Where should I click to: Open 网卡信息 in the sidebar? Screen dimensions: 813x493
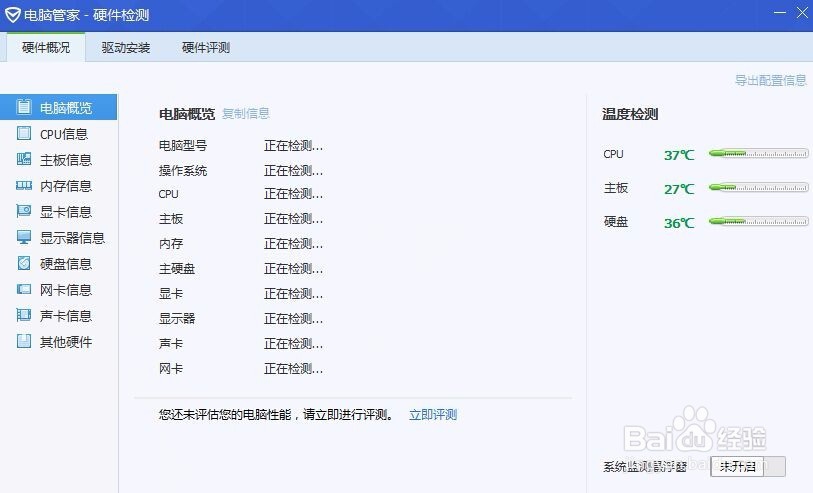point(58,289)
